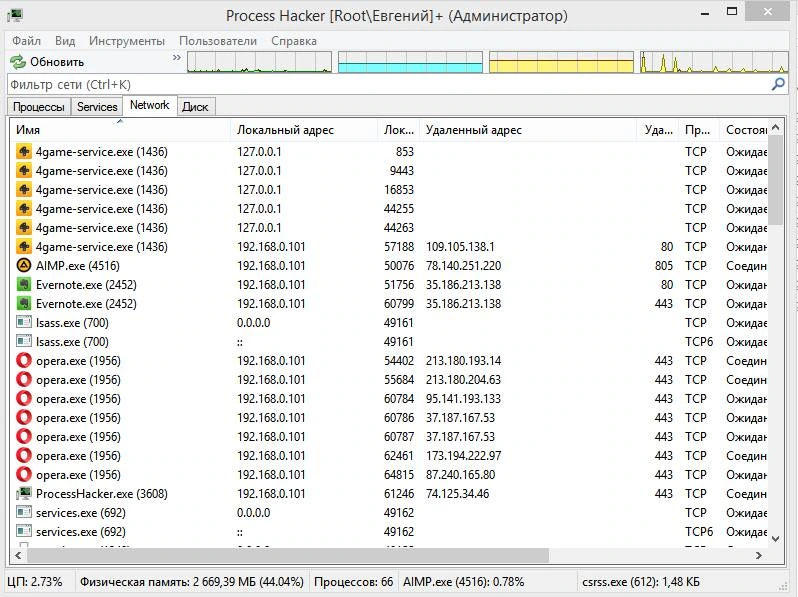798x597 pixels.
Task: Switch to the Диск tab
Action: (x=195, y=107)
